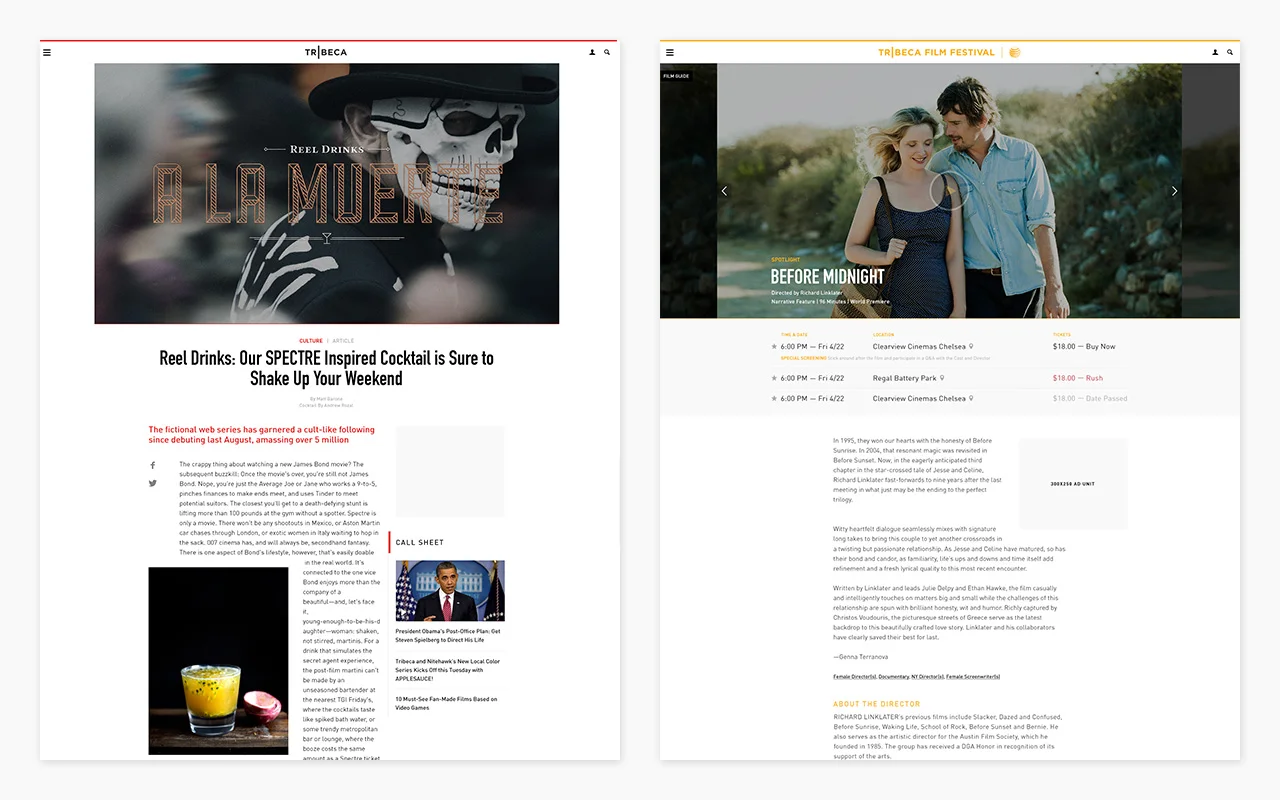Go to previous slide in Before Midnight carousel

click(x=724, y=191)
